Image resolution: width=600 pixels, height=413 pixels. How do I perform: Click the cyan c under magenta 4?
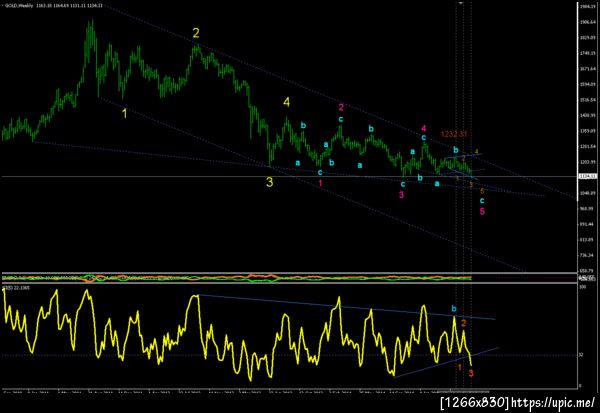point(424,138)
